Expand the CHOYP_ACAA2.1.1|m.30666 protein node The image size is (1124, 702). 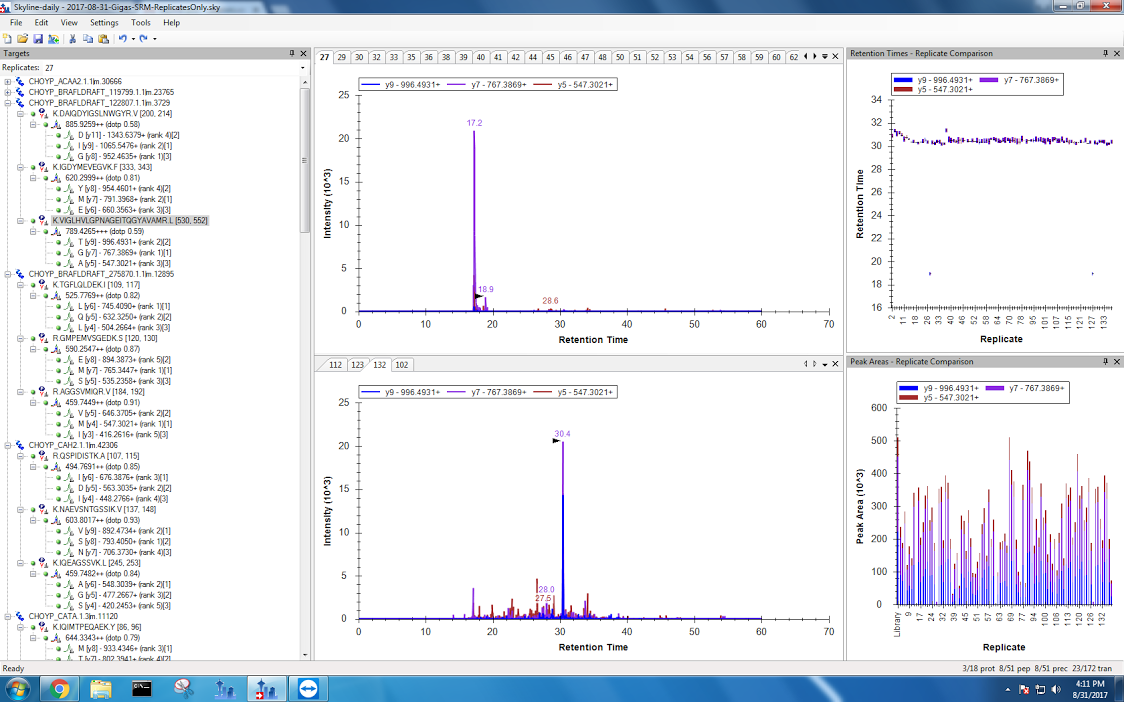pos(8,81)
